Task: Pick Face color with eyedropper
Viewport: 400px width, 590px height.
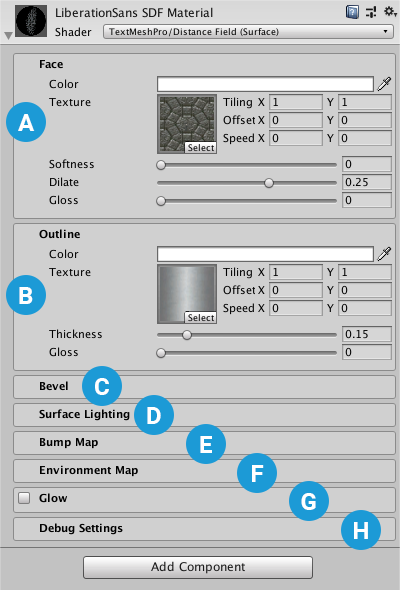Action: (x=384, y=84)
